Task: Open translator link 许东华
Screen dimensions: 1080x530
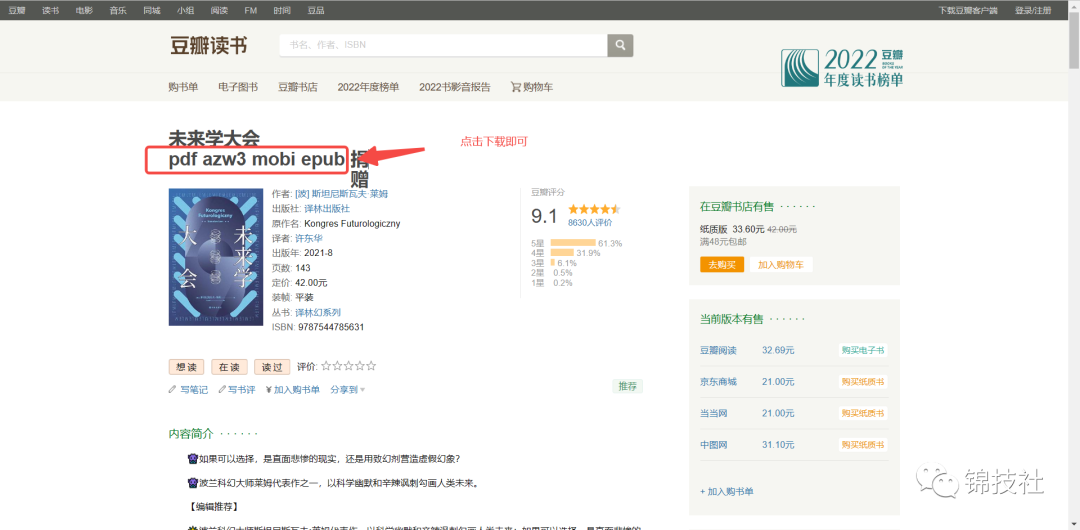Action: pyautogui.click(x=309, y=238)
